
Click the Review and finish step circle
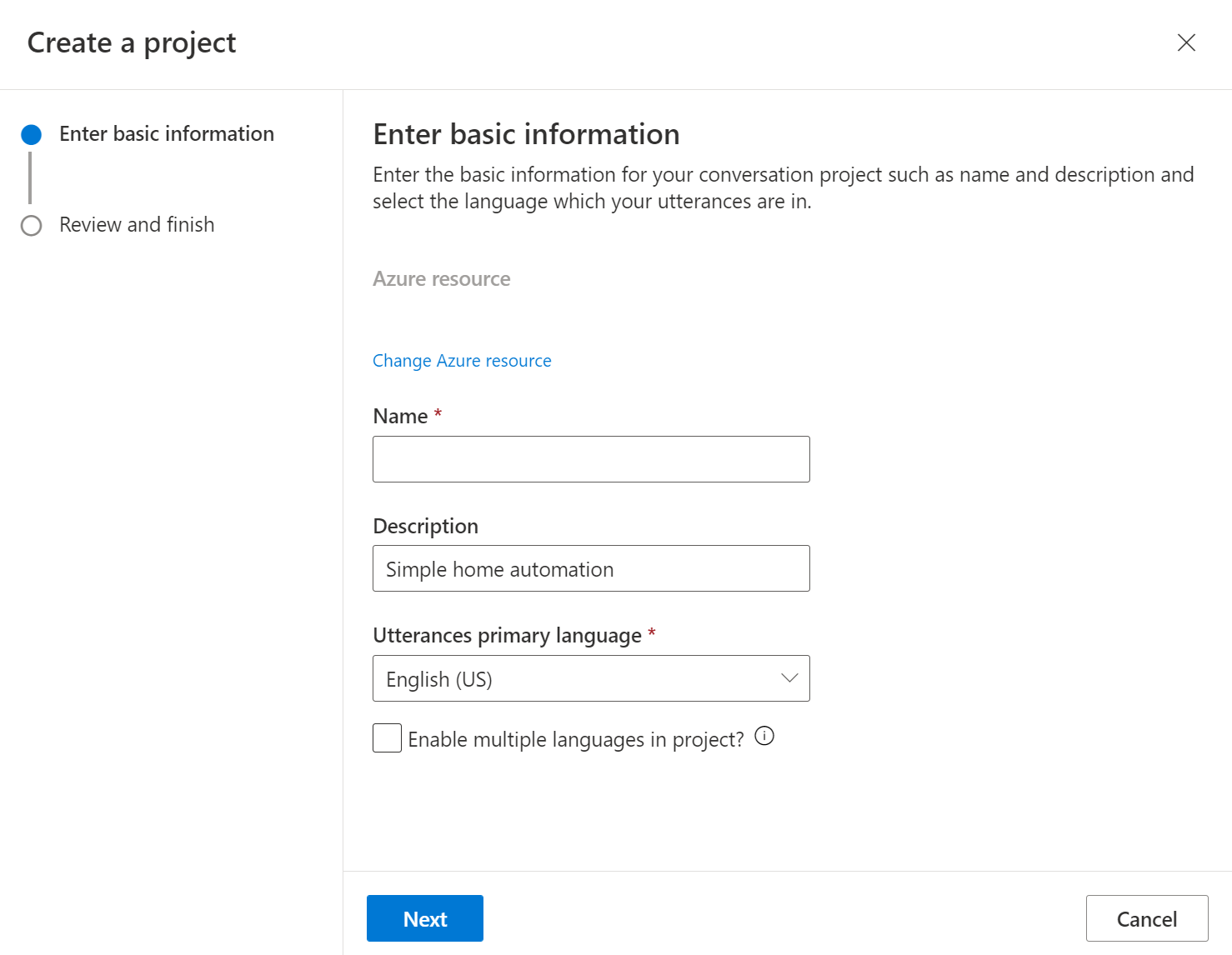click(31, 224)
